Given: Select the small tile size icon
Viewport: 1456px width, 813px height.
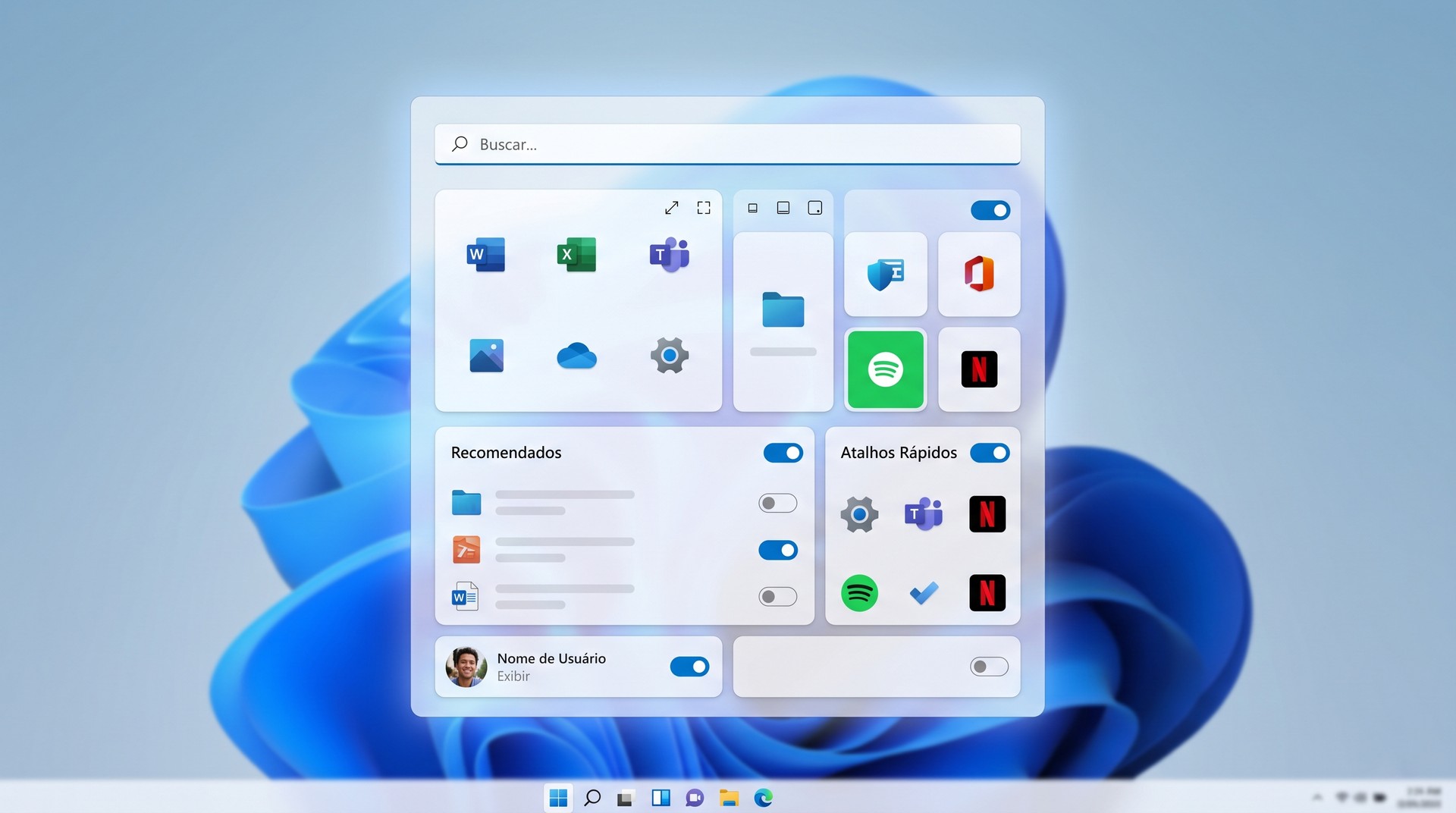Looking at the screenshot, I should click(x=752, y=208).
